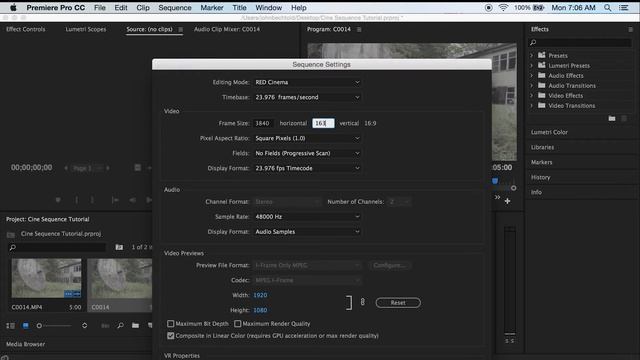The image size is (640, 360).
Task: Open the Info panel
Action: [x=536, y=192]
